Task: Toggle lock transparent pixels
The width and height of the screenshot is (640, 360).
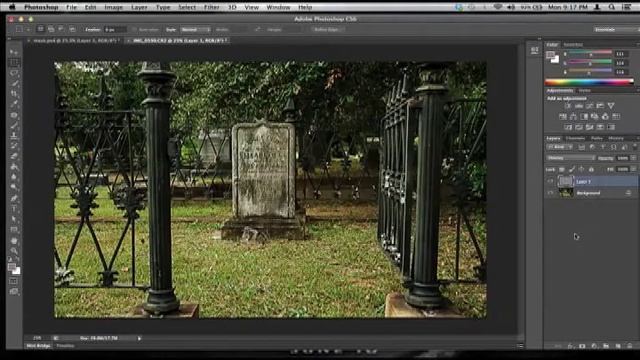Action: [562, 169]
